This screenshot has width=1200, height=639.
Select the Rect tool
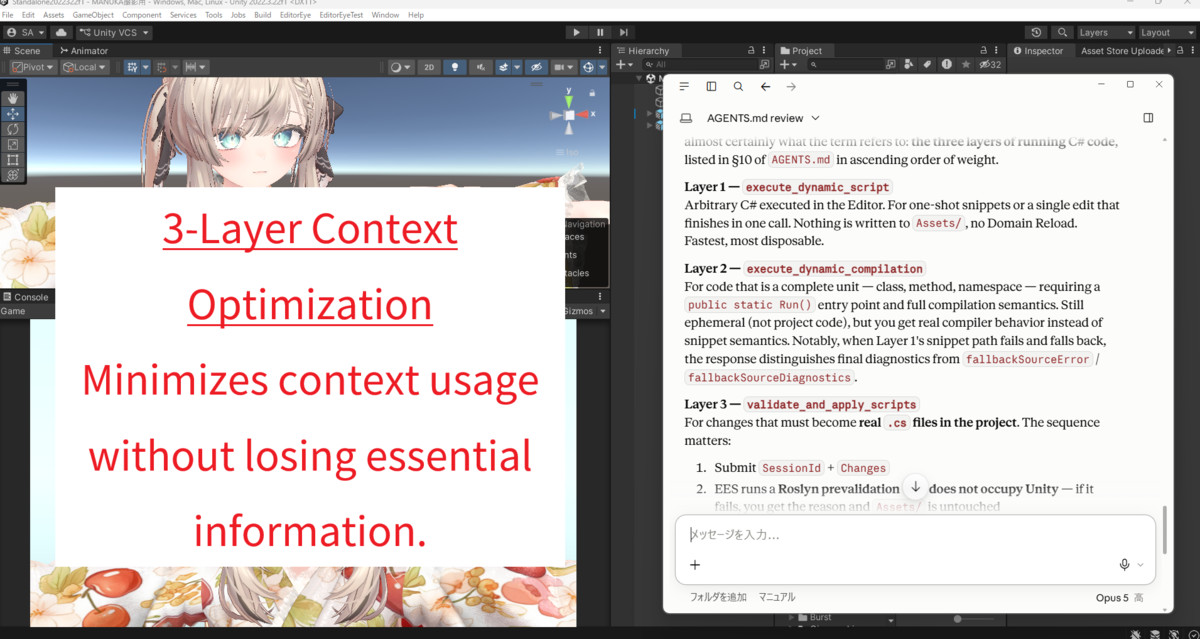point(13,159)
